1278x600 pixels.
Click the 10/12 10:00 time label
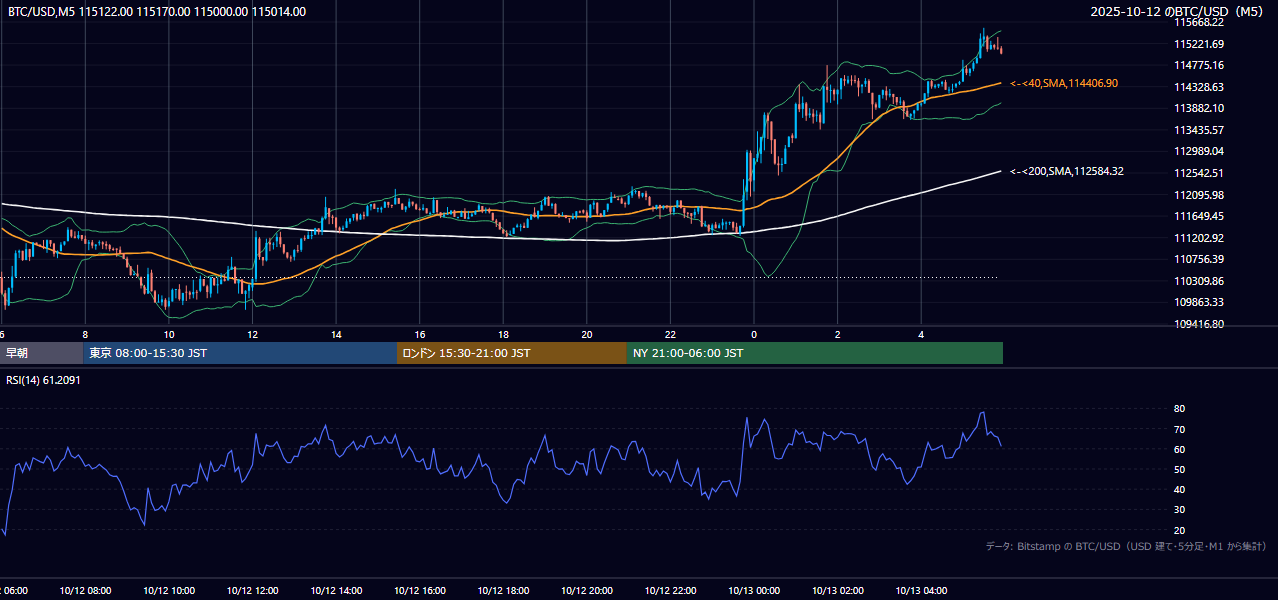169,591
